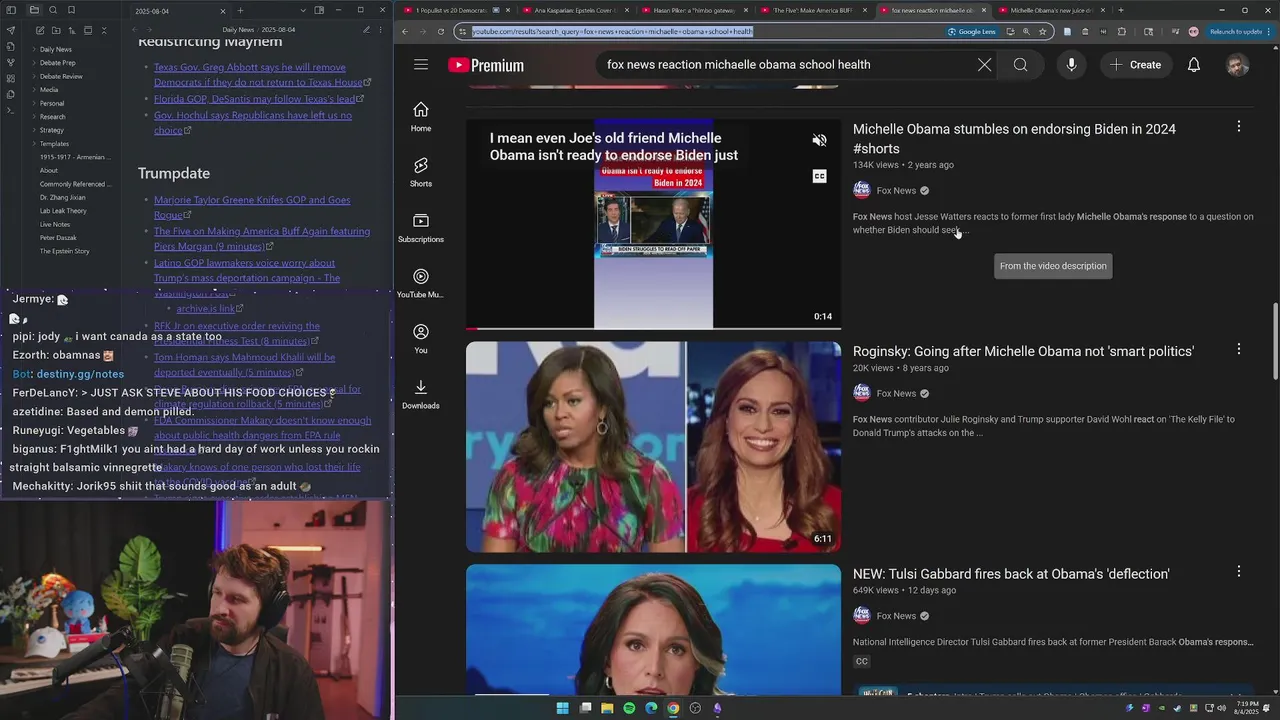Open the You section in YouTube sidebar

click(421, 338)
